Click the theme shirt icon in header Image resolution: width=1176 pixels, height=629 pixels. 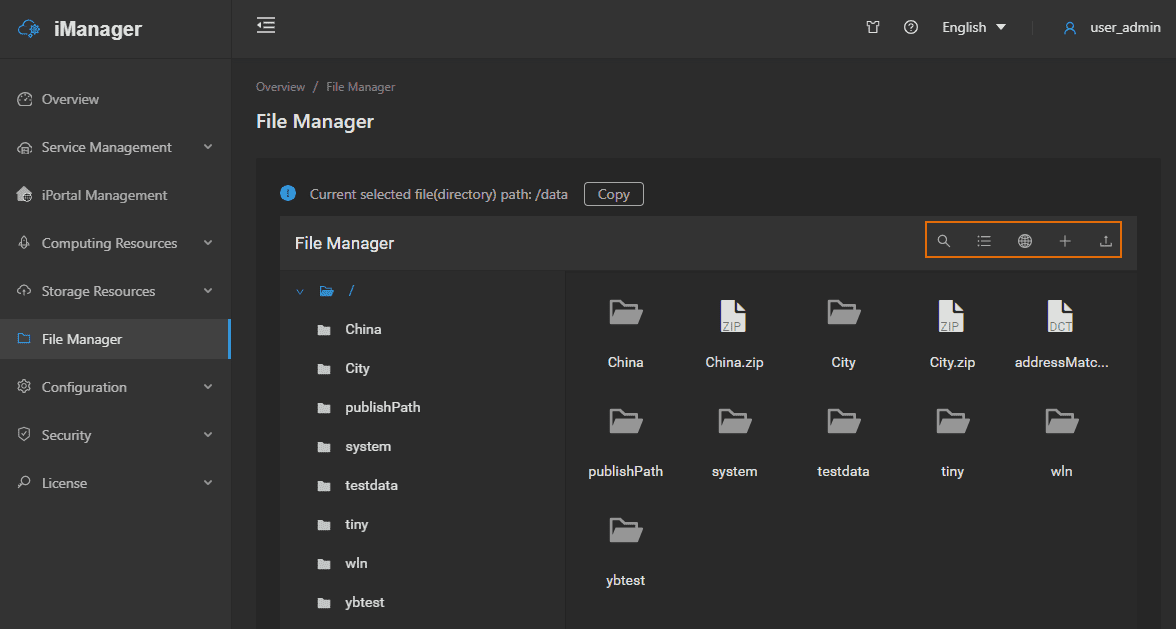(x=873, y=28)
